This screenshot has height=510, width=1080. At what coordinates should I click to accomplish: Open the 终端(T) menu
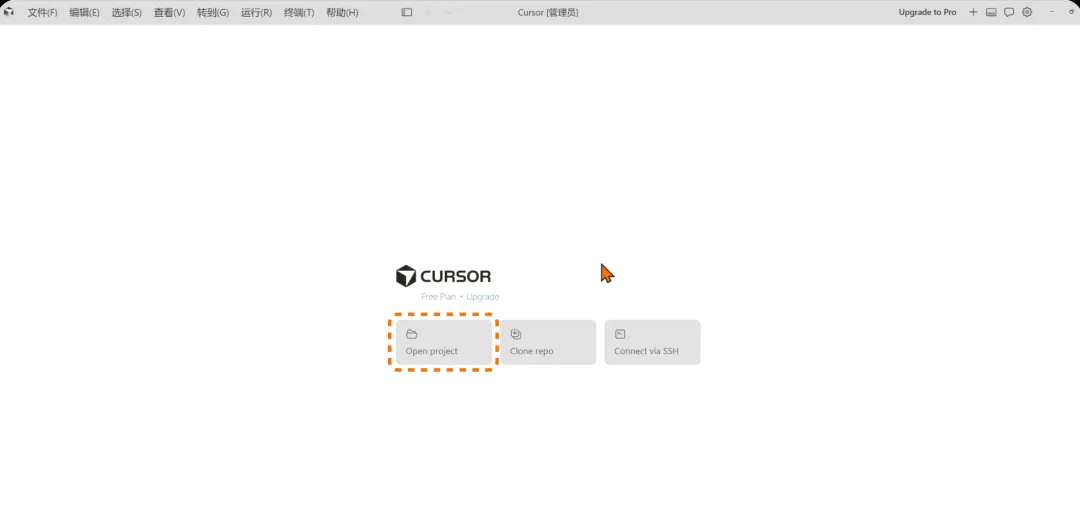(299, 12)
